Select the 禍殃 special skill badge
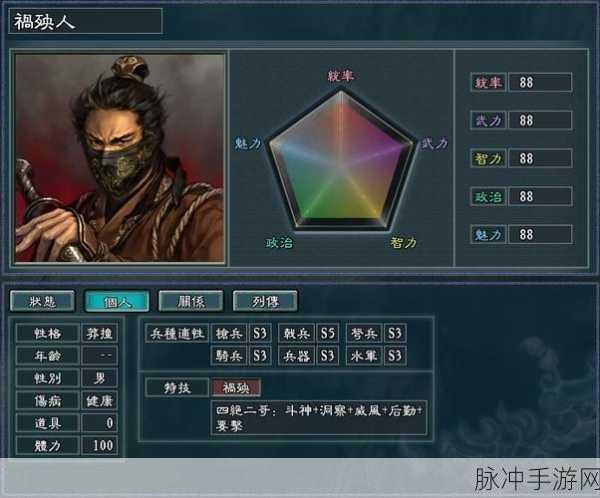 point(236,388)
